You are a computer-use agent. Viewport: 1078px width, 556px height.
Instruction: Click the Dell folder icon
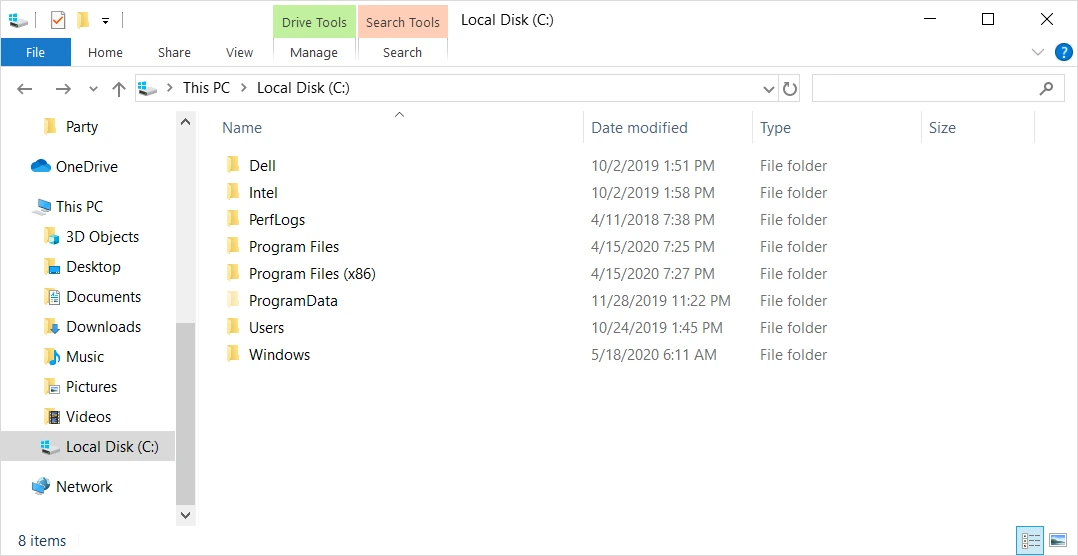coord(233,165)
